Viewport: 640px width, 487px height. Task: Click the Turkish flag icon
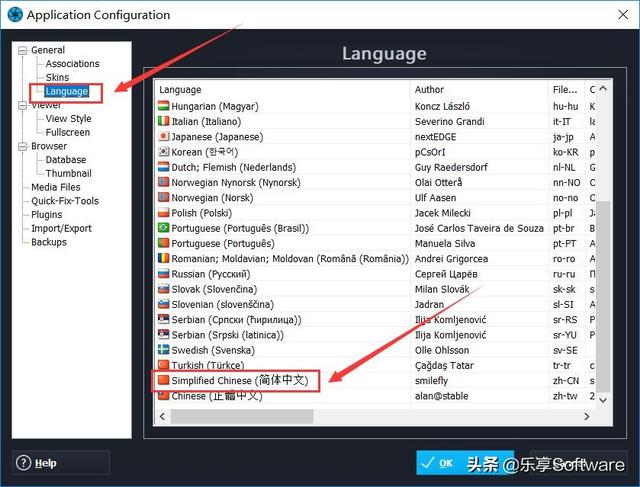pyautogui.click(x=163, y=365)
